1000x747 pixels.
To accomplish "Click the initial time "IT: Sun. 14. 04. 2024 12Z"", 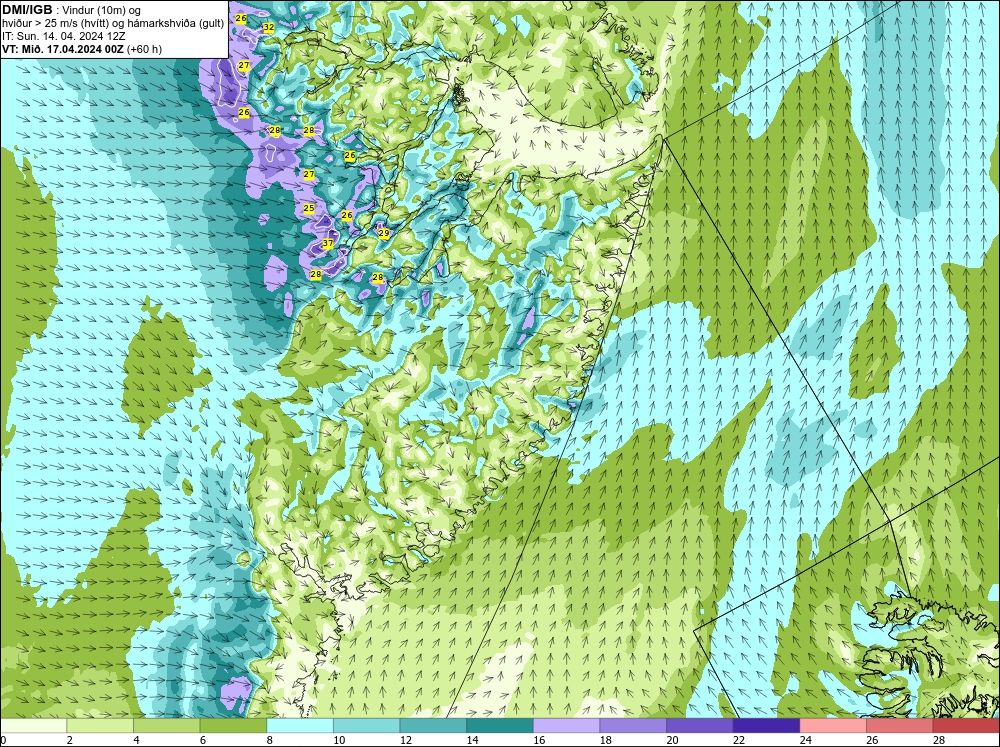I will [66, 36].
